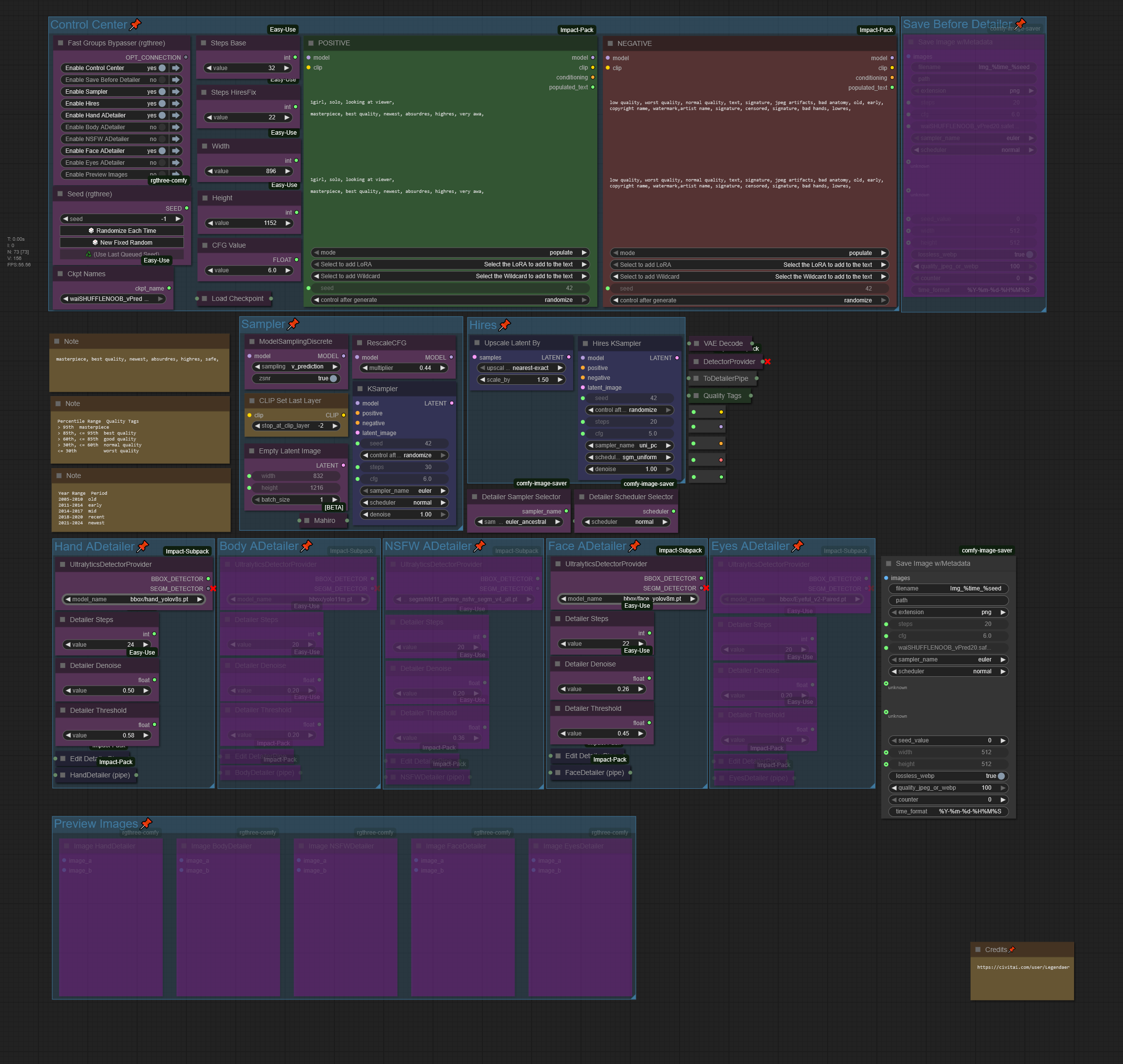Increase scale_by value in Upscale Latent By

click(560, 380)
